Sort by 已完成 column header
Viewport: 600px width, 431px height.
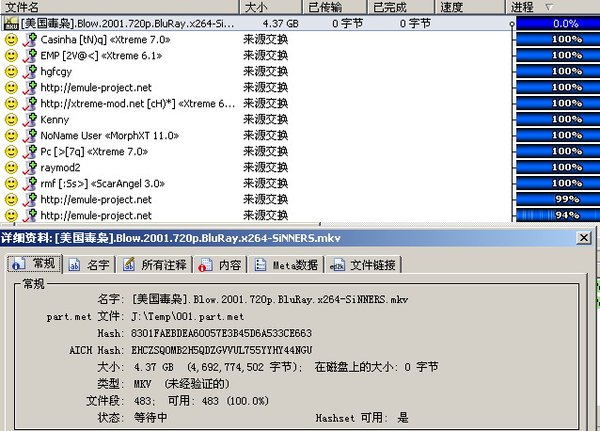point(401,7)
